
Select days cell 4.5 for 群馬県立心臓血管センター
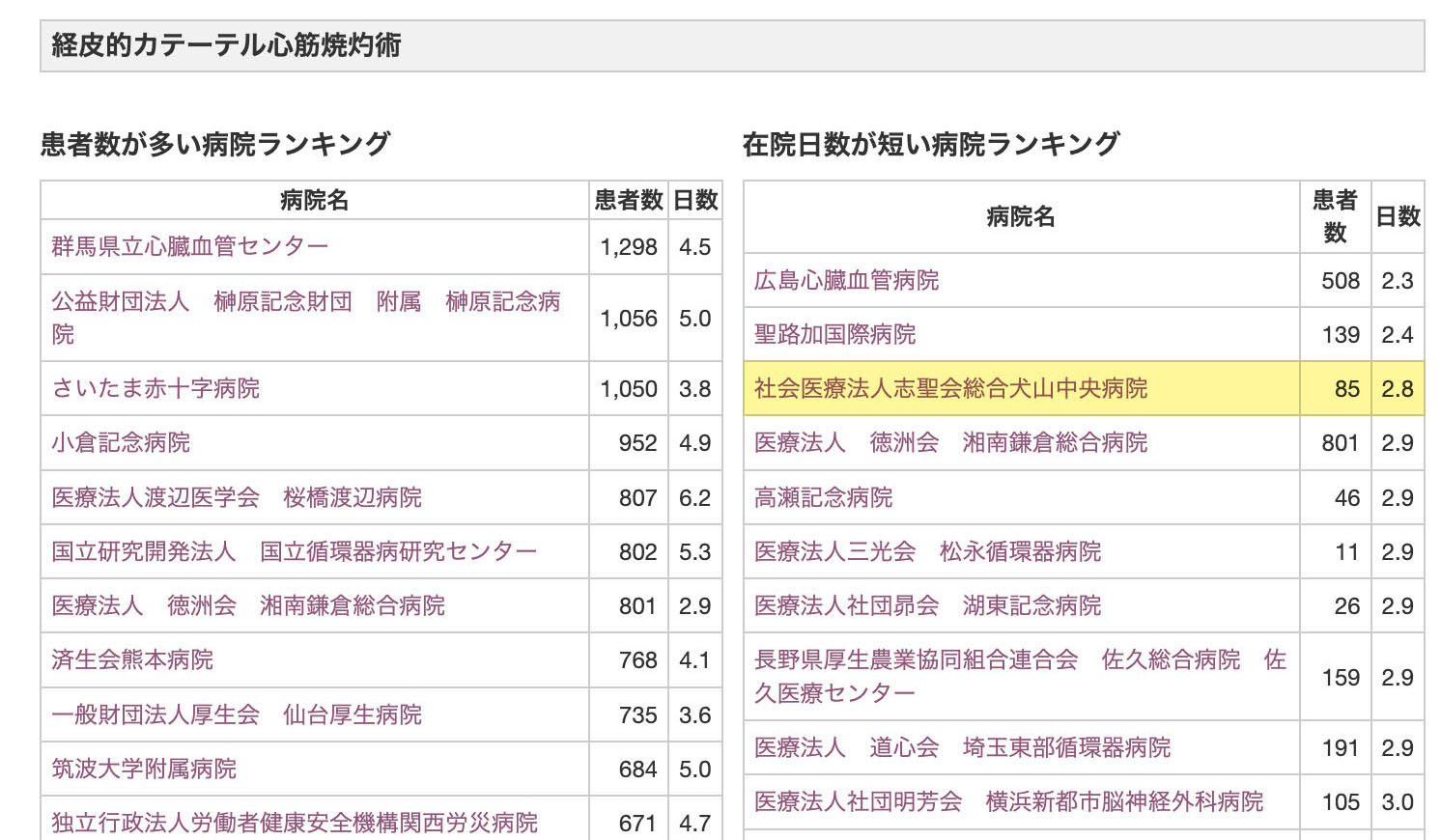tap(695, 247)
